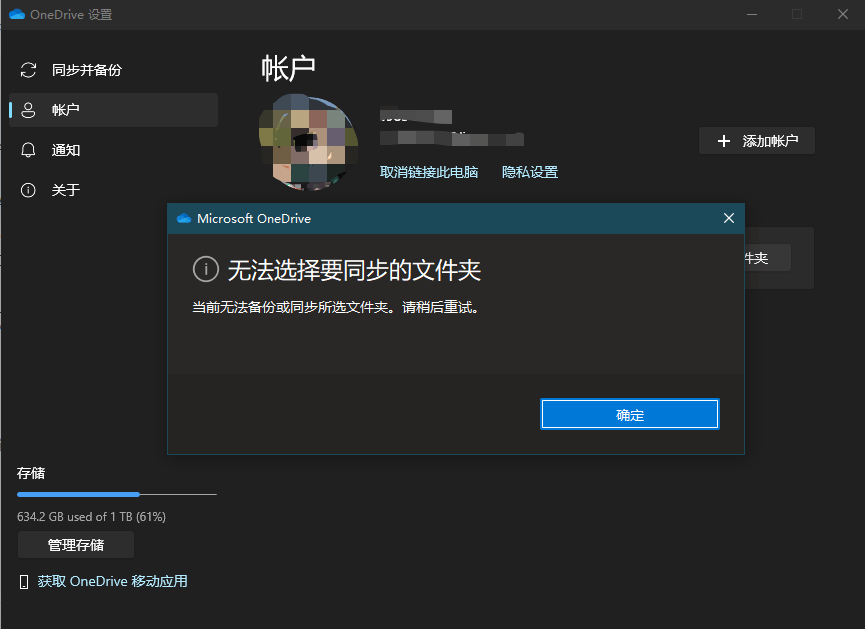Screen dimensions: 865x629
Task: Open the 帐户 sidebar tab
Action: [114, 110]
